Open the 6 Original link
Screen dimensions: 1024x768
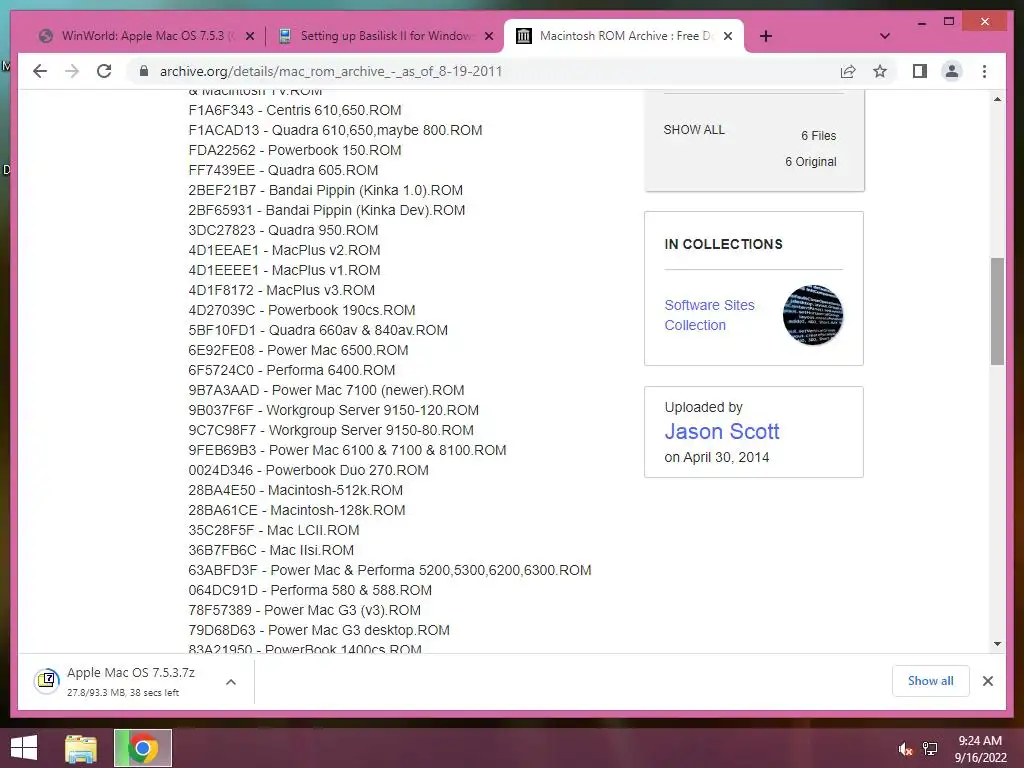click(810, 162)
